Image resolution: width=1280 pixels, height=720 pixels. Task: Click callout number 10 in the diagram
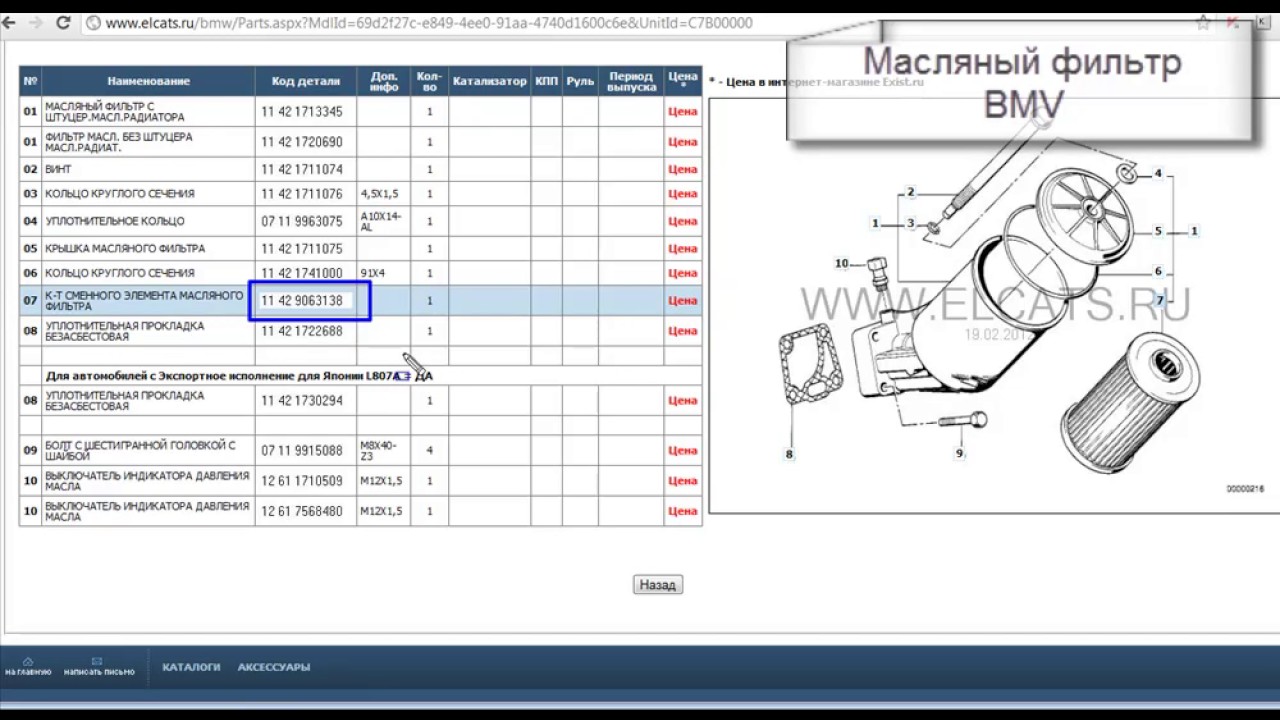pos(841,264)
